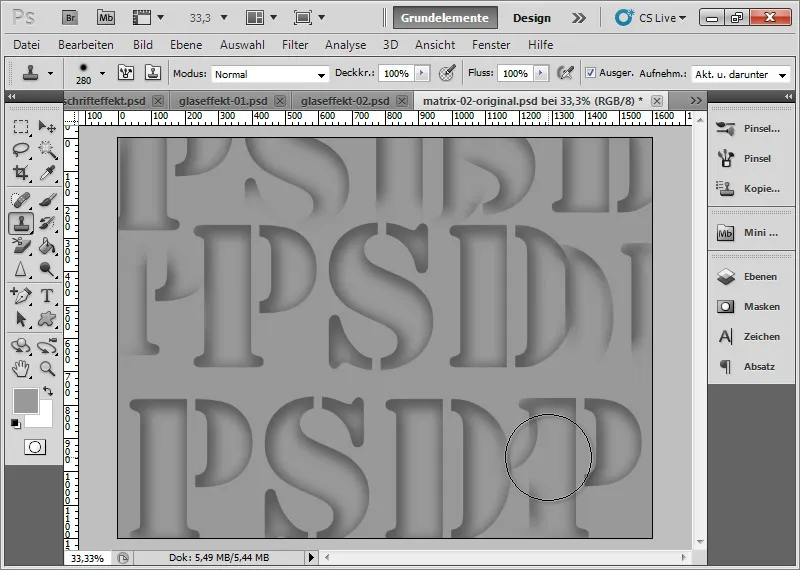Screen dimensions: 800x570
Task: Toggle the Clone Source panel in options bar
Action: [x=153, y=73]
